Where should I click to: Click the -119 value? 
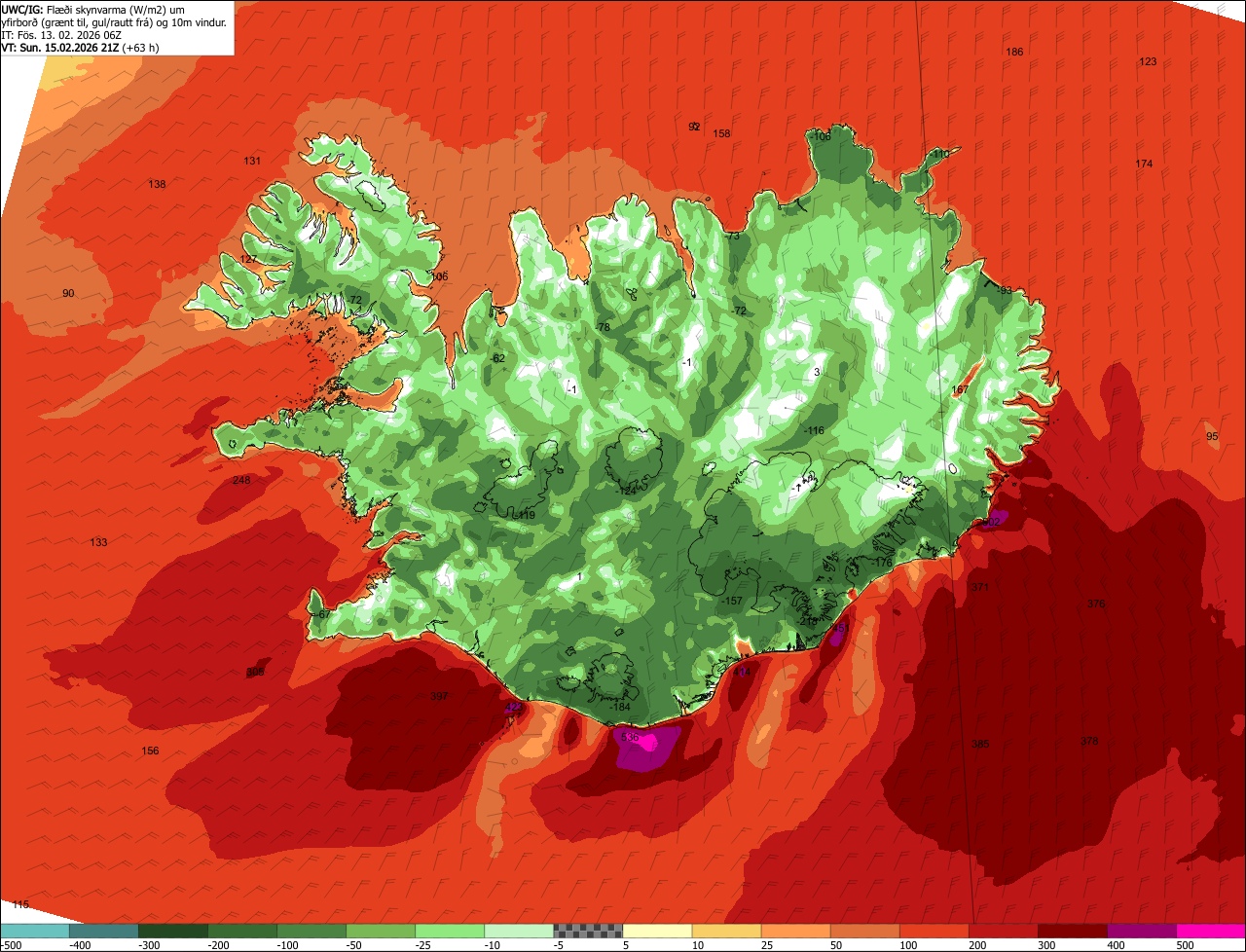[x=526, y=515]
